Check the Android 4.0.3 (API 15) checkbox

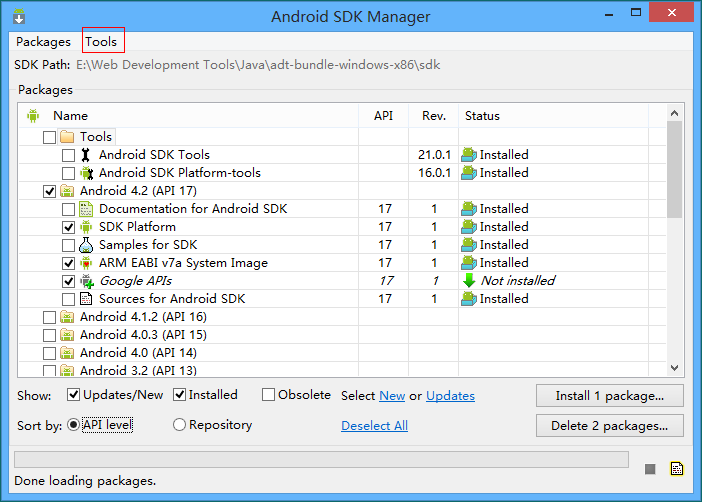click(49, 335)
